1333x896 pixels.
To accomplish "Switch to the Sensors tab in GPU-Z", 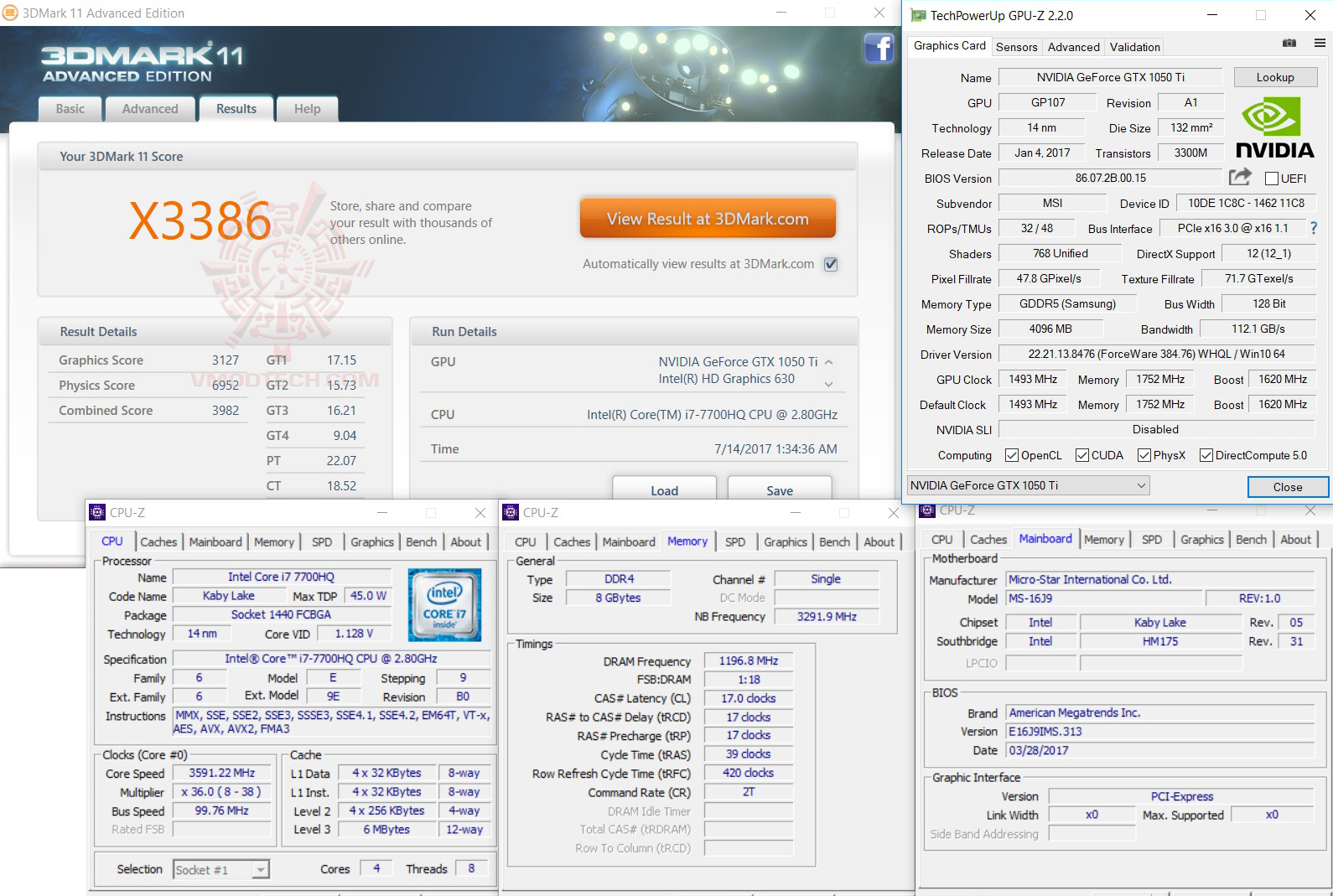I will pos(1017,47).
